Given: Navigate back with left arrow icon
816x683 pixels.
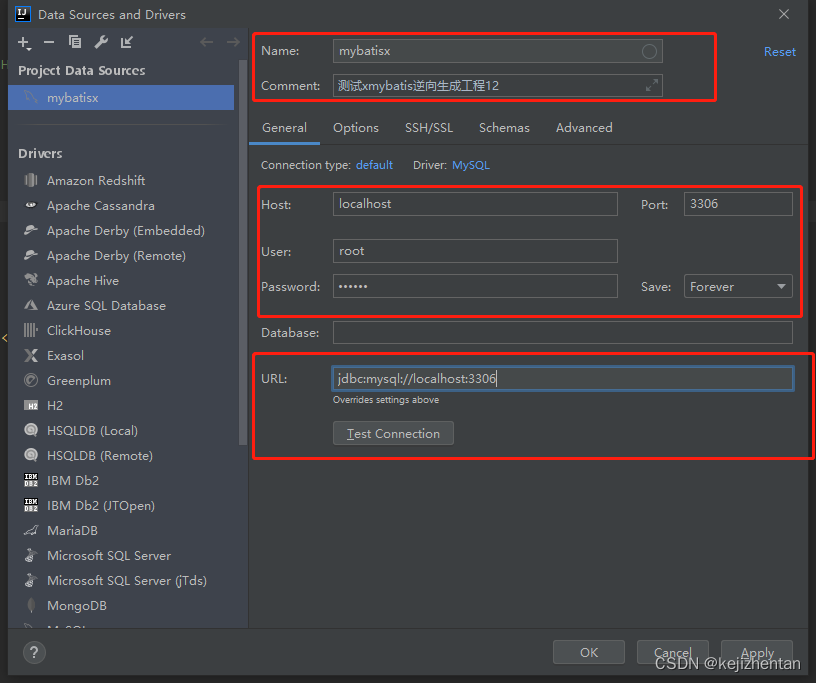Looking at the screenshot, I should point(207,42).
